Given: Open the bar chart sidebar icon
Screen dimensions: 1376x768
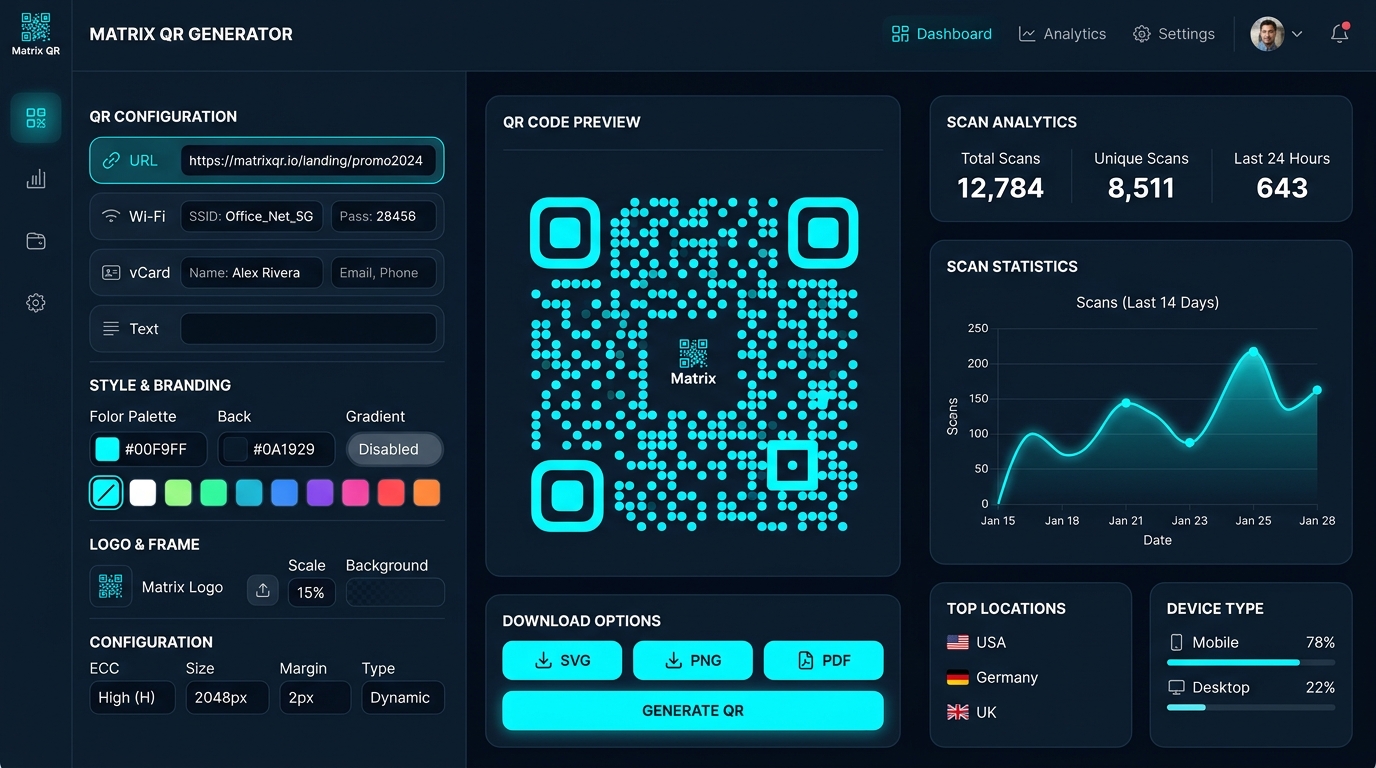Looking at the screenshot, I should [36, 179].
